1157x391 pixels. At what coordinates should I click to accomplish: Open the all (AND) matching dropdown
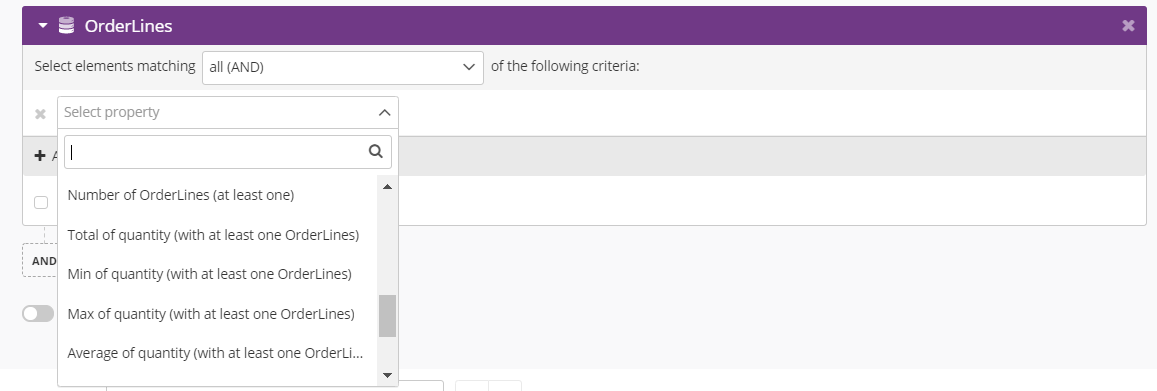pos(342,67)
